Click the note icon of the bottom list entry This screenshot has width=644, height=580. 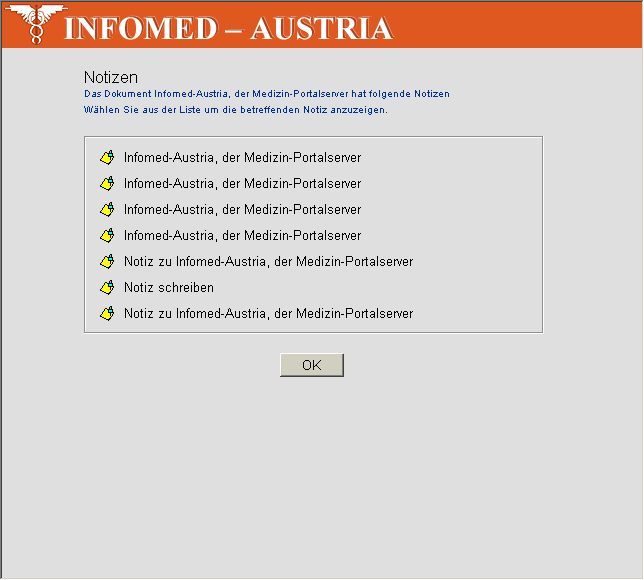tap(107, 314)
